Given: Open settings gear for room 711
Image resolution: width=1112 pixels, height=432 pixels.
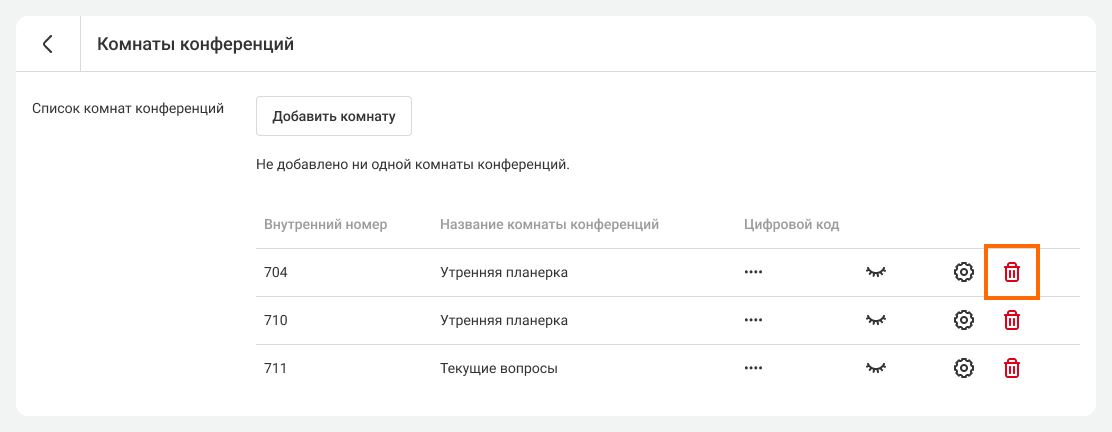Looking at the screenshot, I should click(963, 368).
